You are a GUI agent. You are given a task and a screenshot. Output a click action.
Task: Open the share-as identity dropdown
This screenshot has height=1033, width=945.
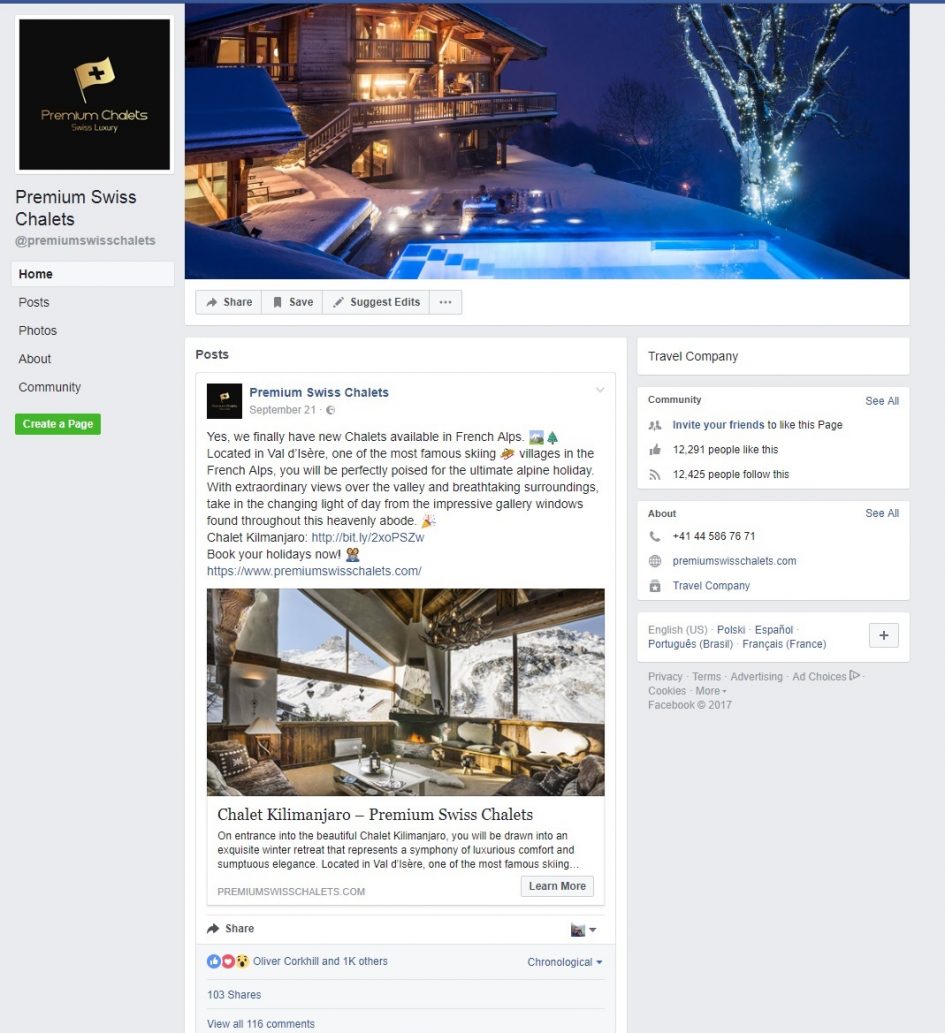[583, 930]
